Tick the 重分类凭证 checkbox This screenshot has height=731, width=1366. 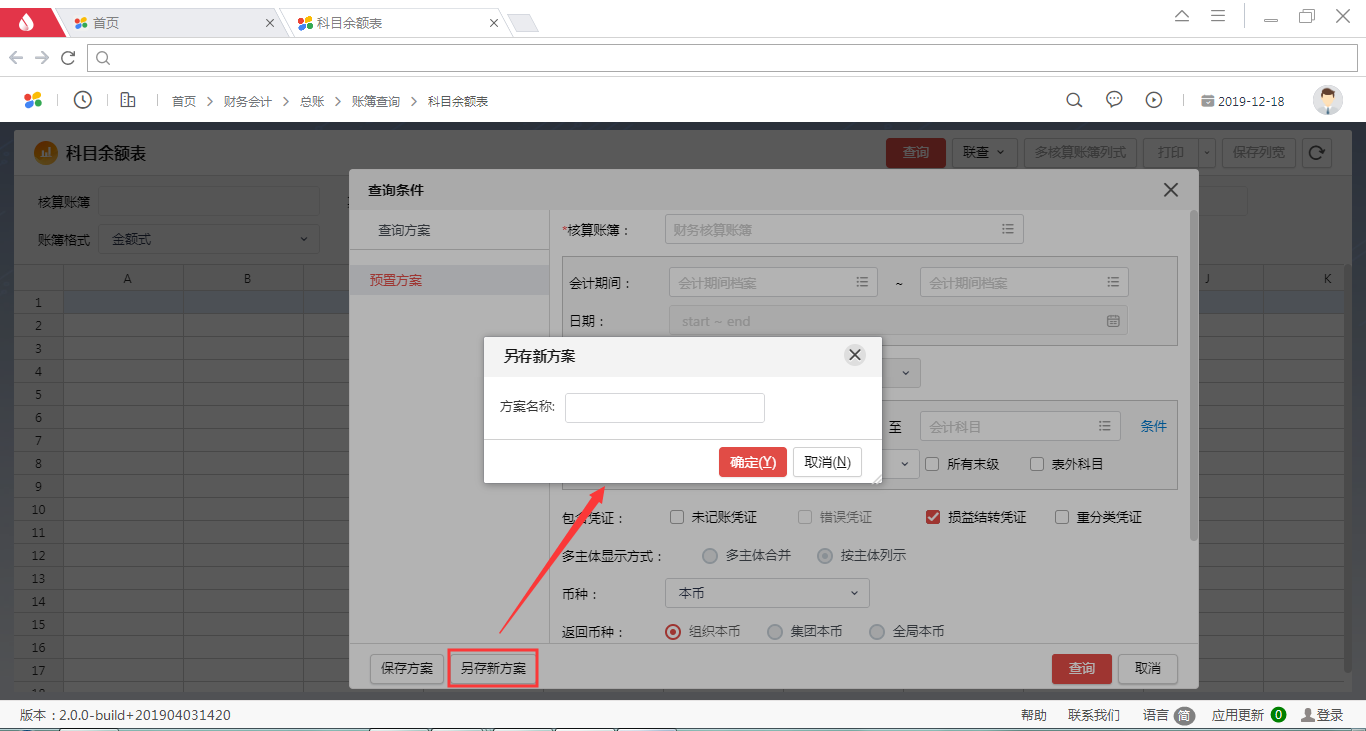pos(1062,517)
